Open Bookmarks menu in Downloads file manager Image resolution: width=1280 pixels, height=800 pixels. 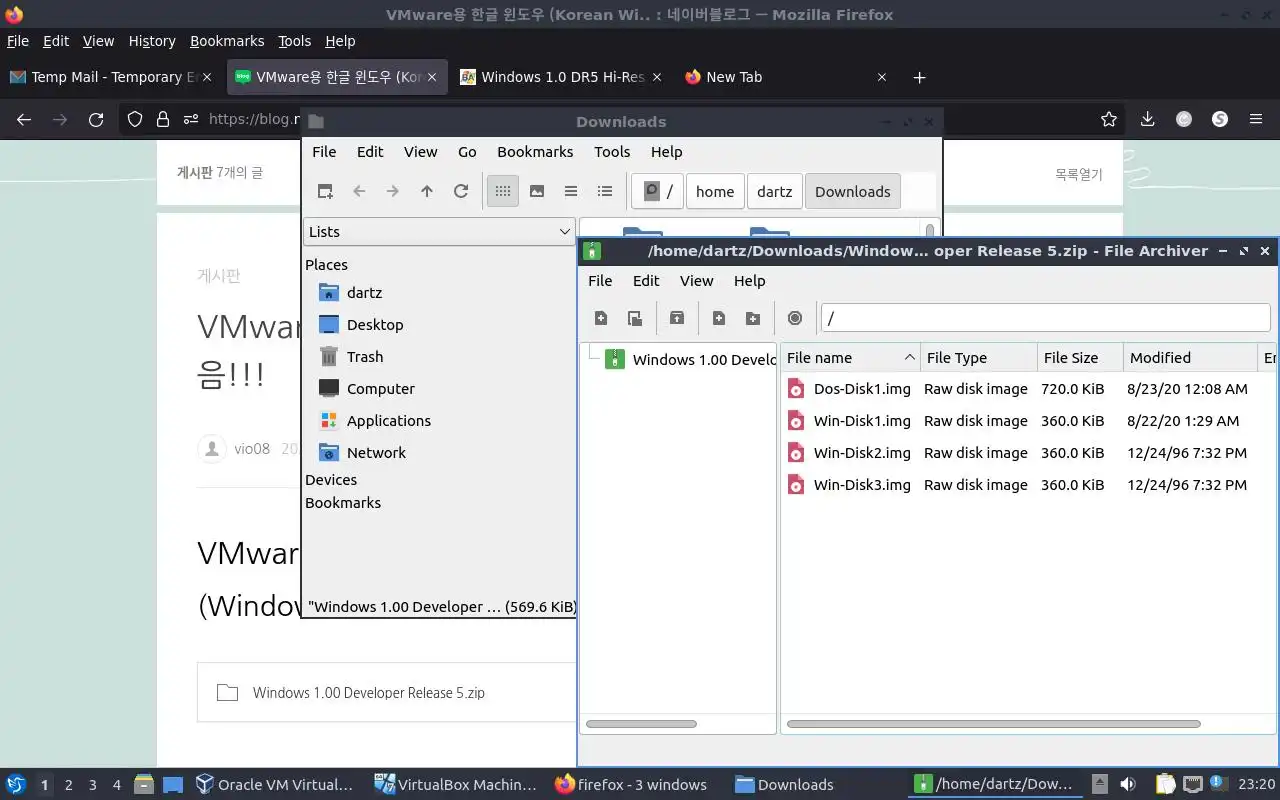point(535,152)
